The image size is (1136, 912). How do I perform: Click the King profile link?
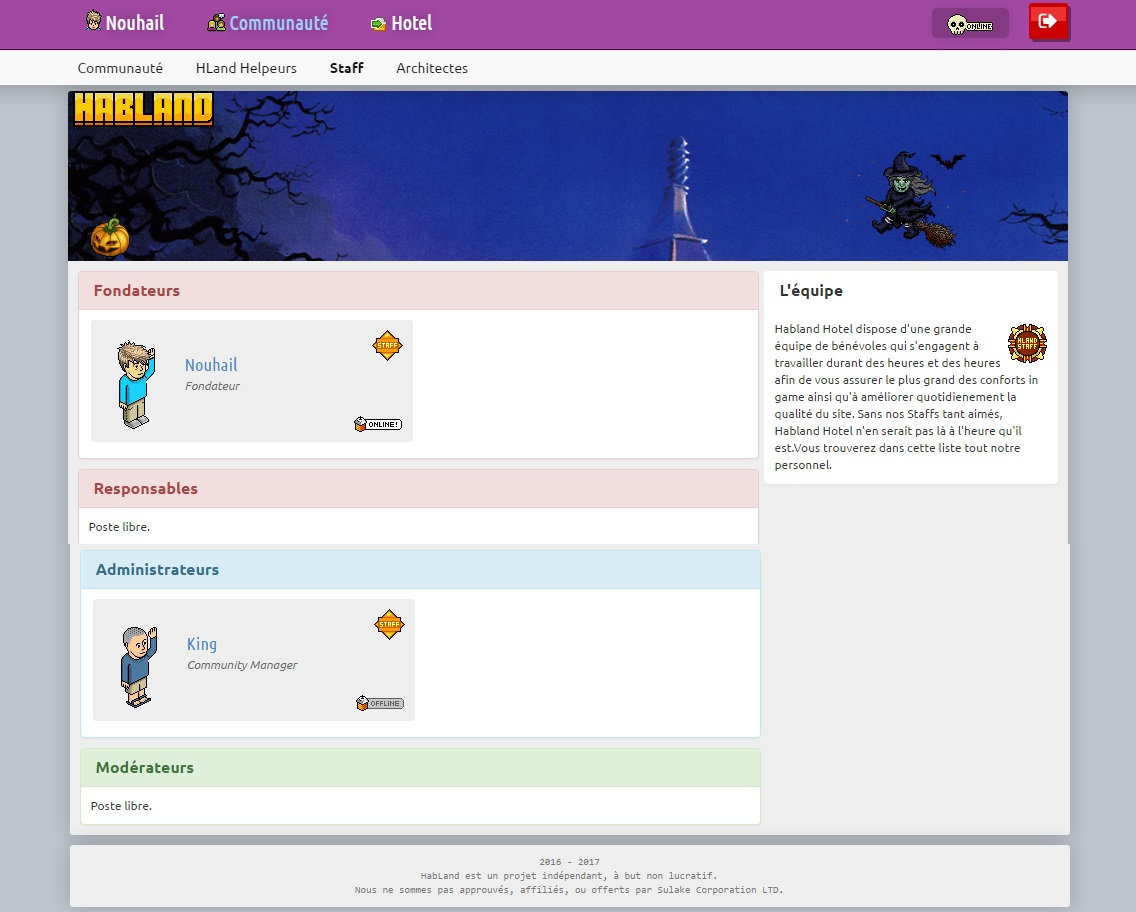pyautogui.click(x=202, y=644)
